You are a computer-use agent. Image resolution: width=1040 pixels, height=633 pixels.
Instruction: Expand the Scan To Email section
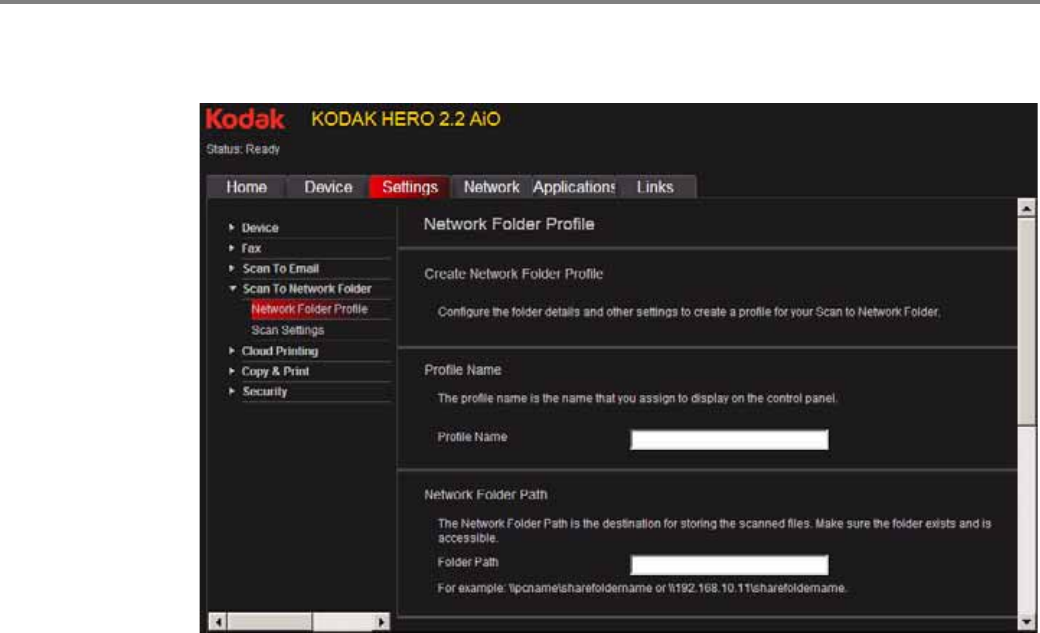280,269
